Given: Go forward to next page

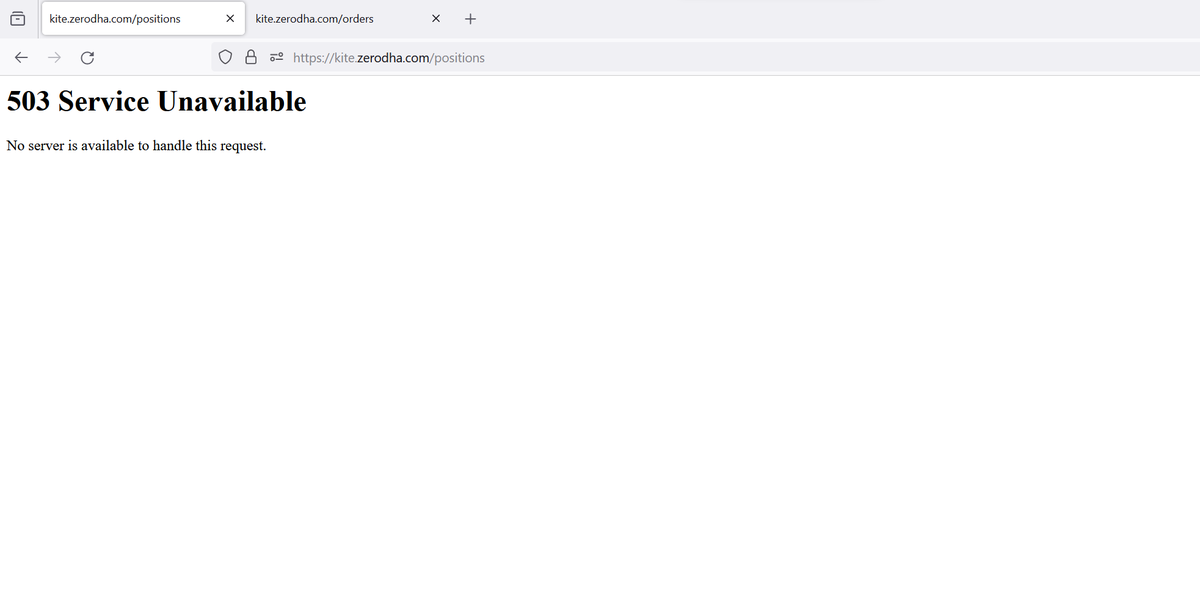Looking at the screenshot, I should click(54, 58).
